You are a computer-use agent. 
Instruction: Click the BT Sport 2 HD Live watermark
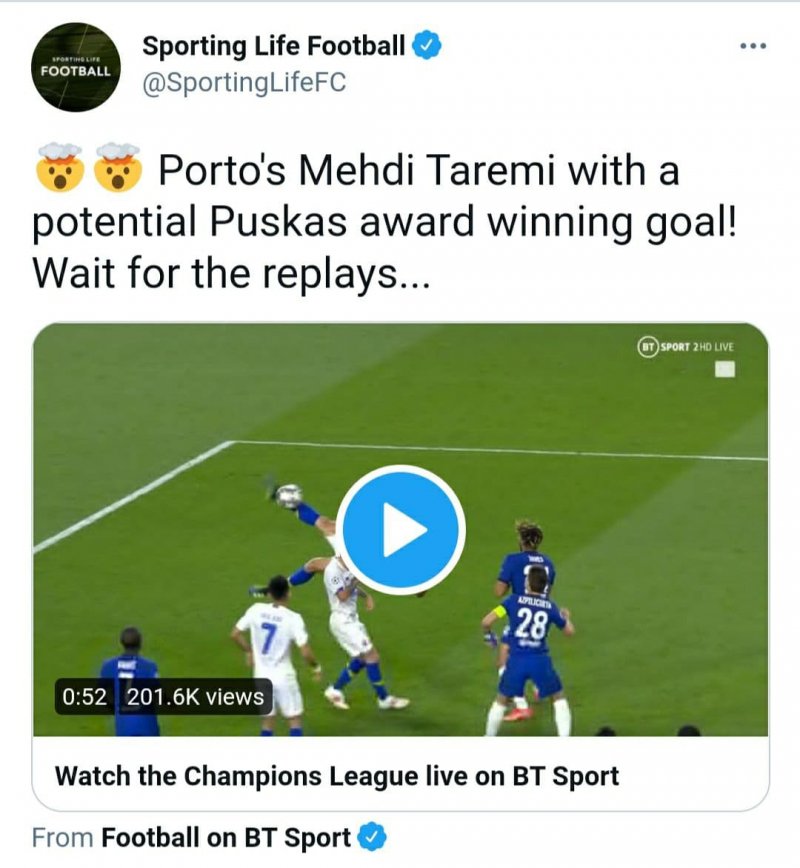pyautogui.click(x=686, y=347)
